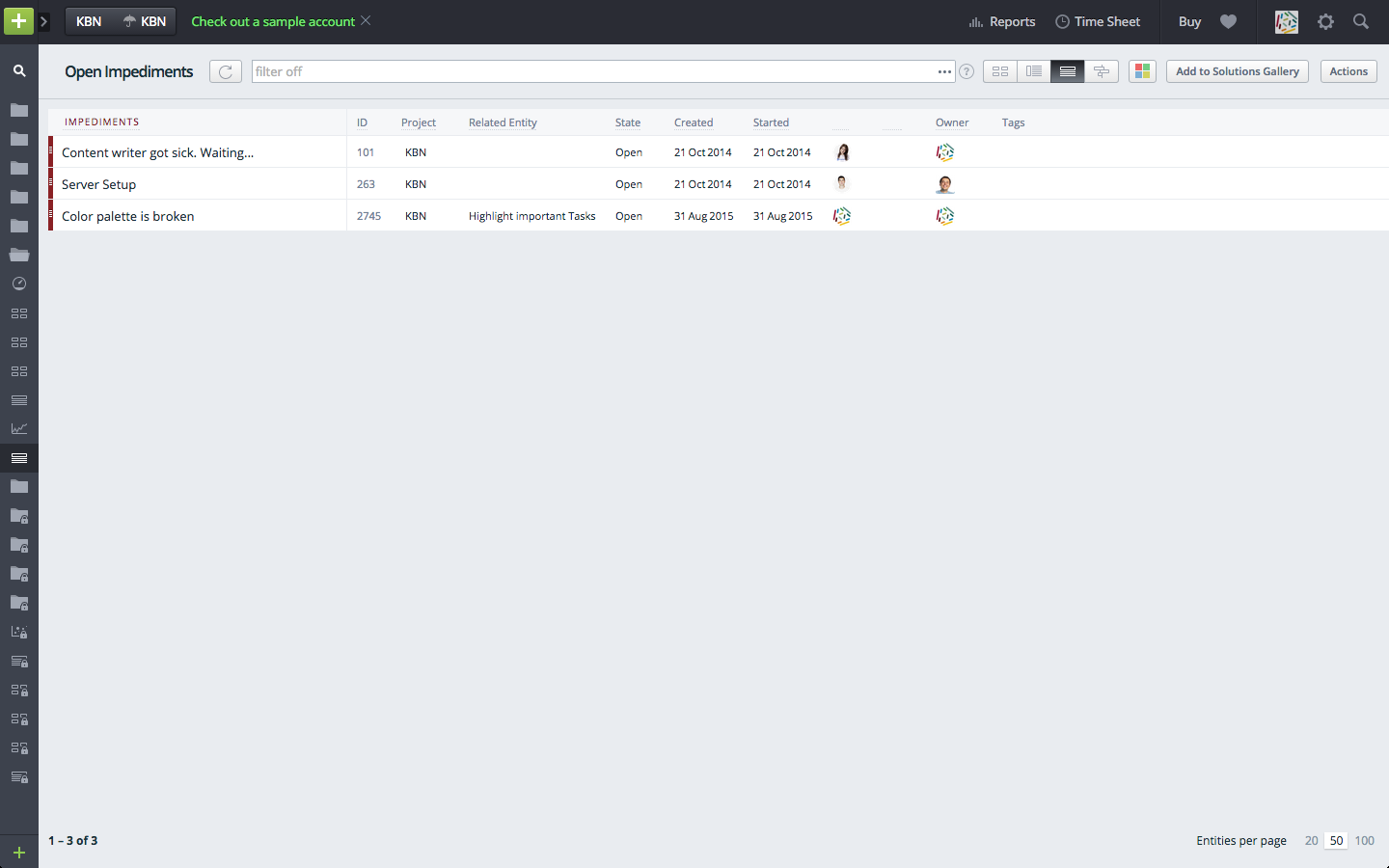
Task: Open the settings gear in the top bar
Action: [x=1325, y=21]
